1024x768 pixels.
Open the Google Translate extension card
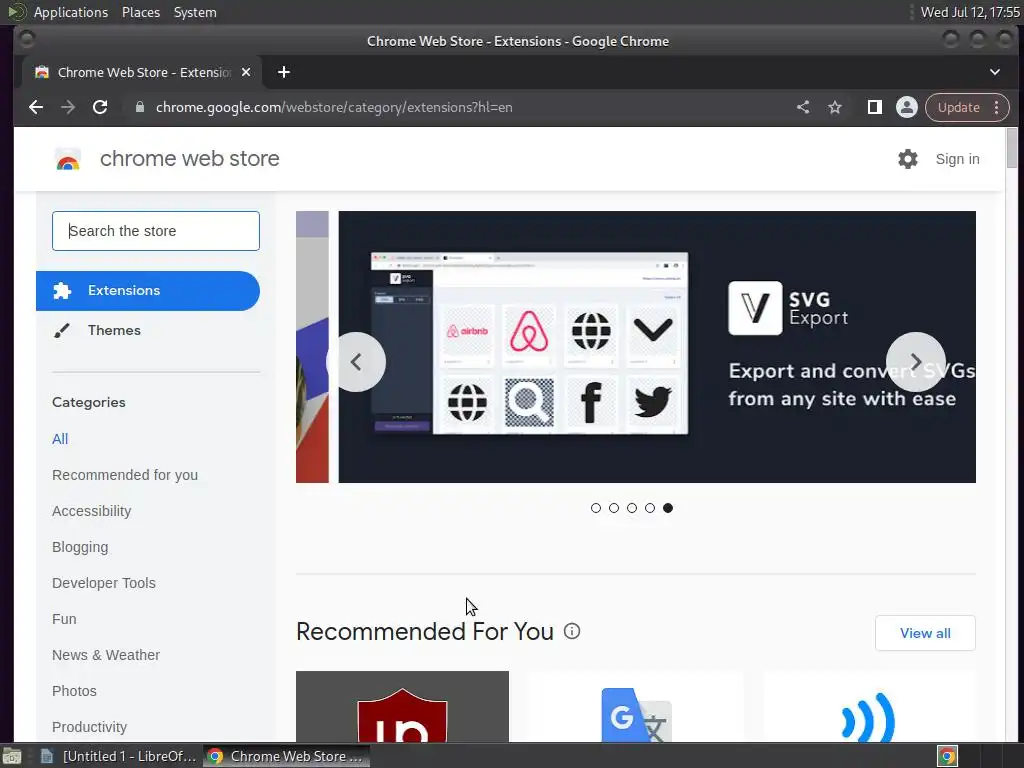click(636, 707)
